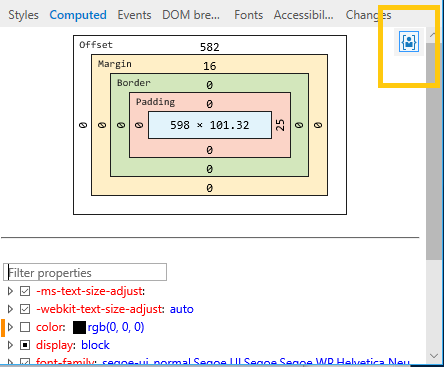The height and width of the screenshot is (367, 444).
Task: Select the Computed tab
Action: click(78, 15)
